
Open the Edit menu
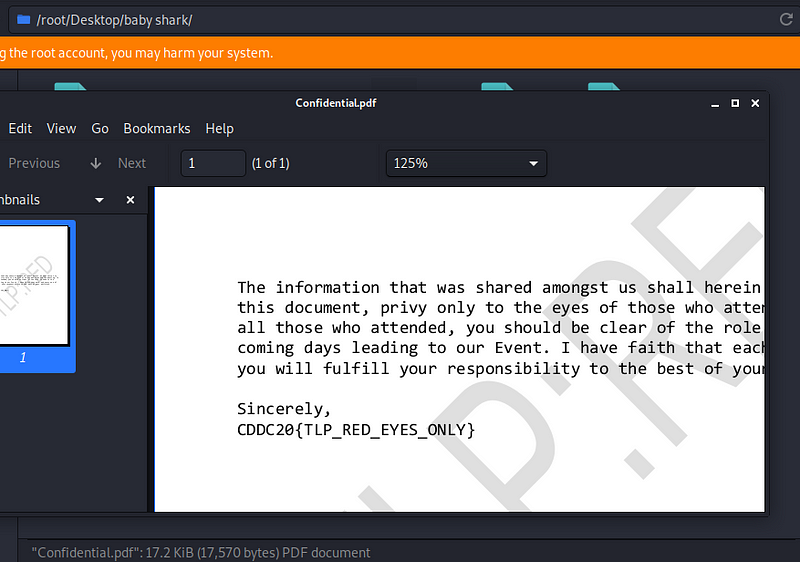pos(20,129)
